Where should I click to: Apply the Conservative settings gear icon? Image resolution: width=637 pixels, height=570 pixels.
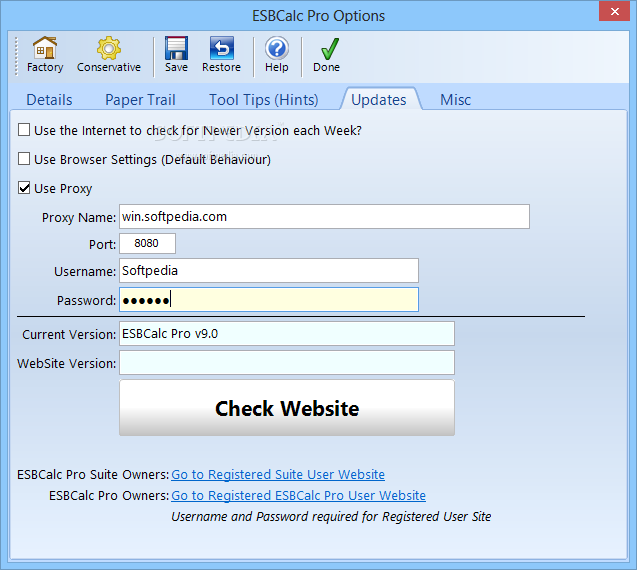[x=108, y=48]
